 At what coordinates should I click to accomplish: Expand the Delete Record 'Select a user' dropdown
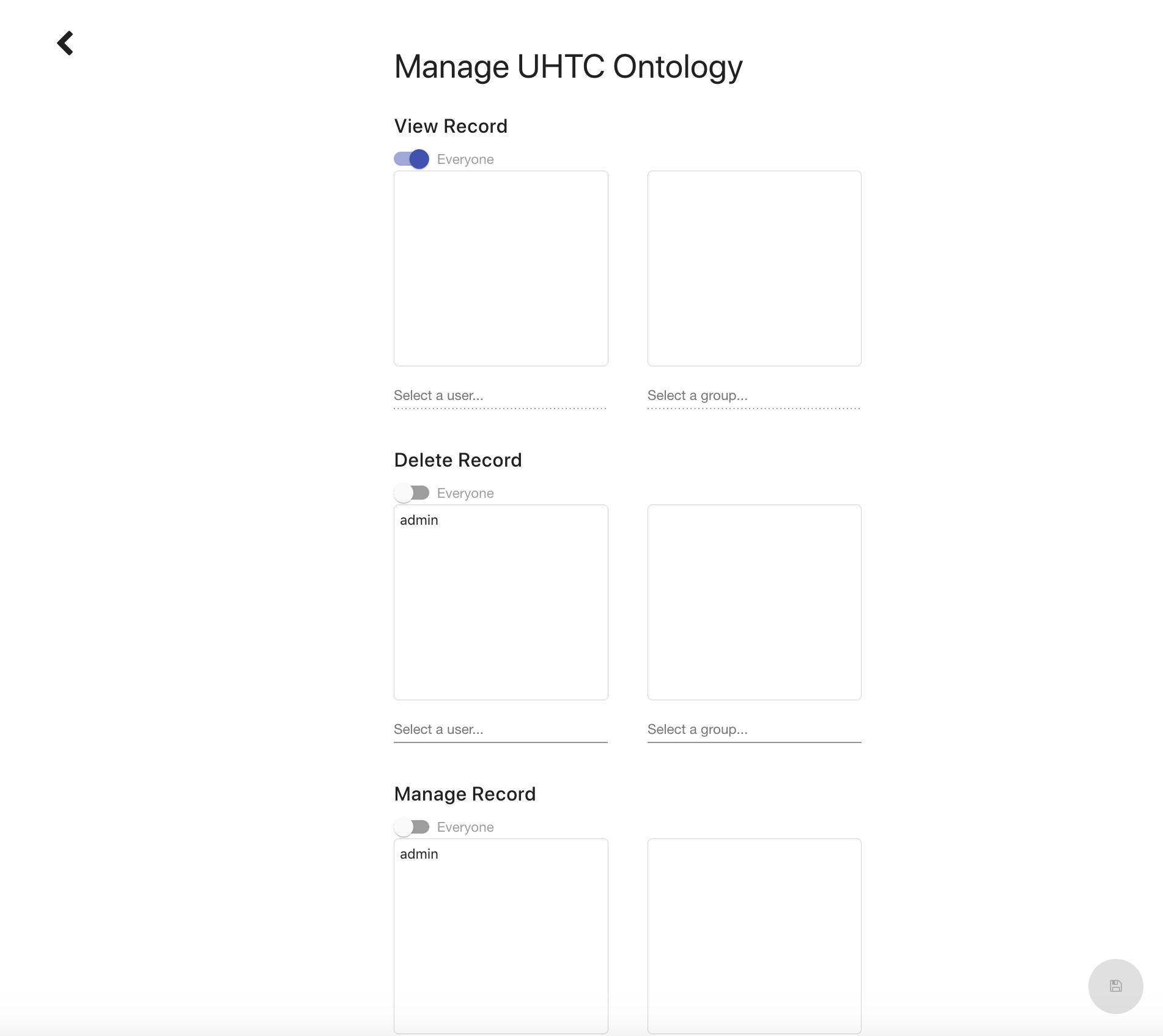coord(500,730)
